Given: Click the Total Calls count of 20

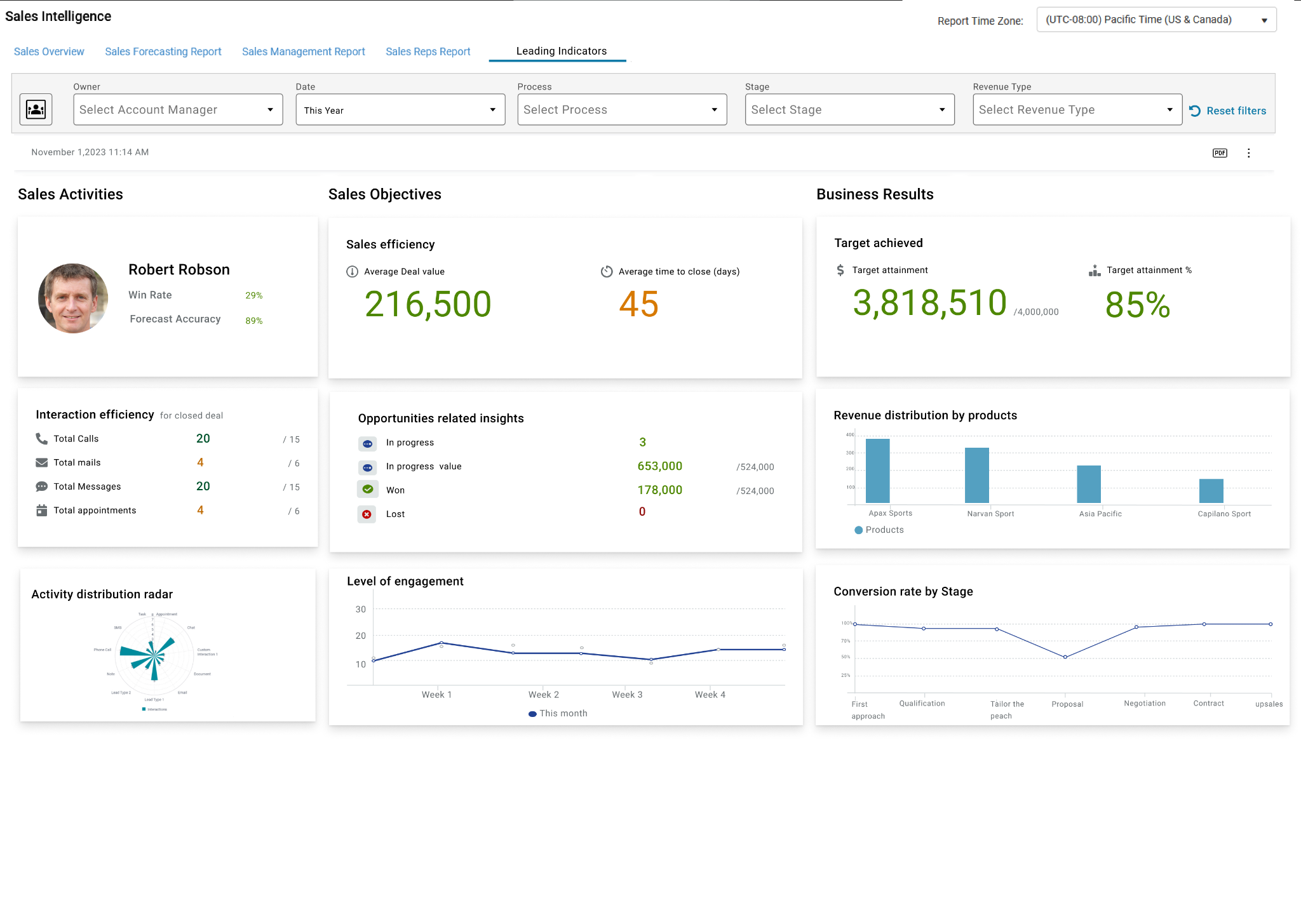Looking at the screenshot, I should 203,439.
